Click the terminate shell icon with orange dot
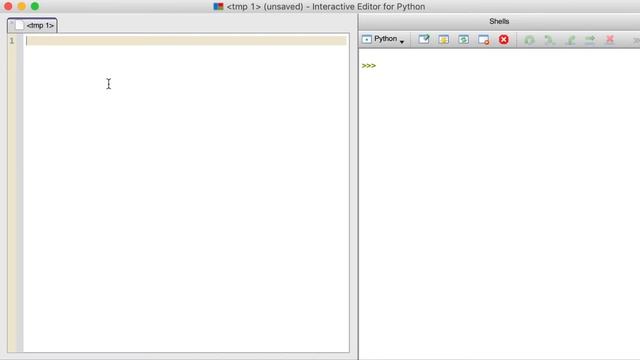640x360 pixels. [484, 40]
